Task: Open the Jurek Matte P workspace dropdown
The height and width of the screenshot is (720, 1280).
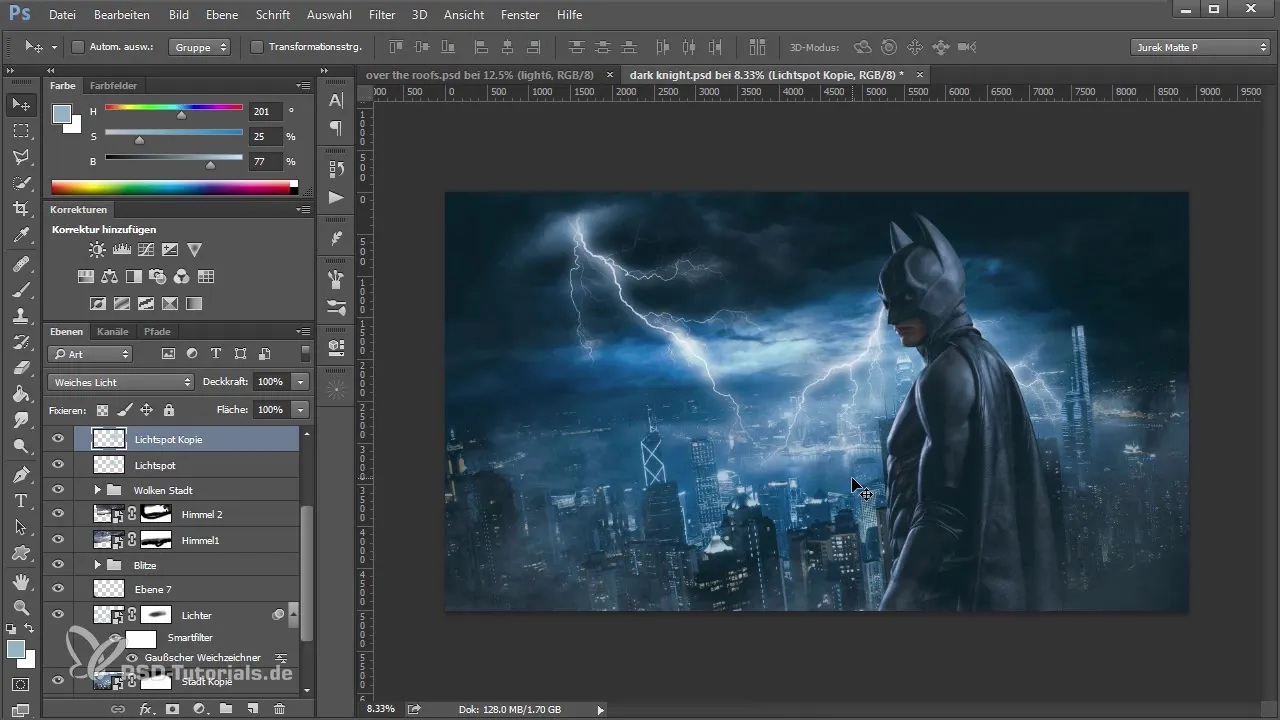Action: coord(1200,47)
